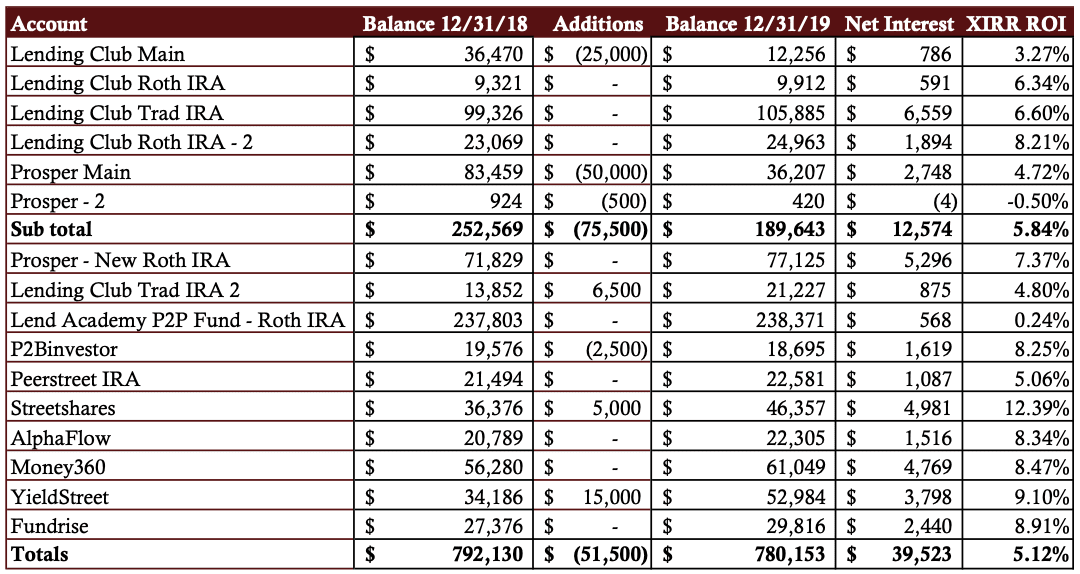Select the Balance 12/31/19 header
Screen dimensions: 1080x574
(x=749, y=24)
